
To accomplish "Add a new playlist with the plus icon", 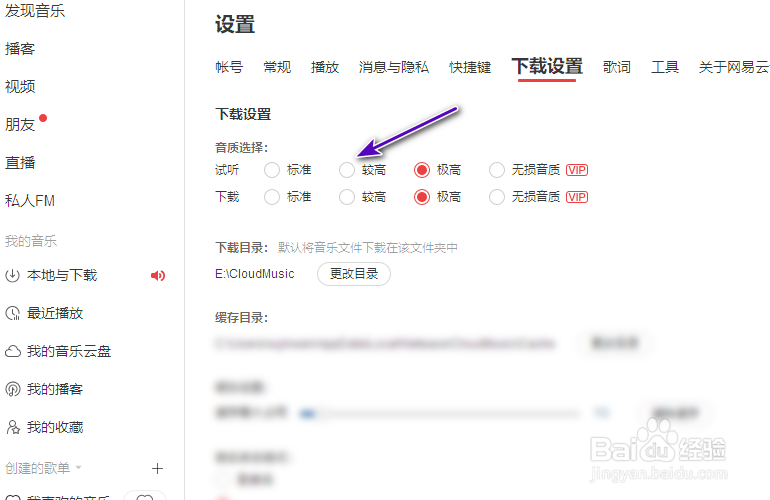I will click(x=157, y=469).
